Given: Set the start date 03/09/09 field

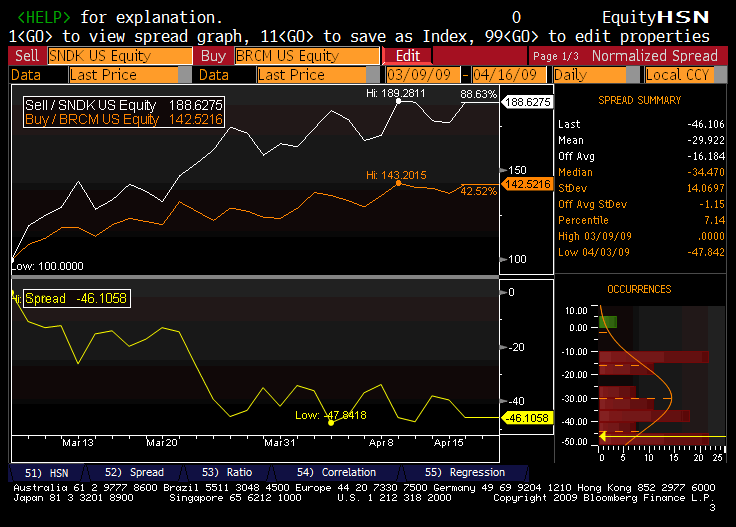Looking at the screenshot, I should [x=423, y=75].
